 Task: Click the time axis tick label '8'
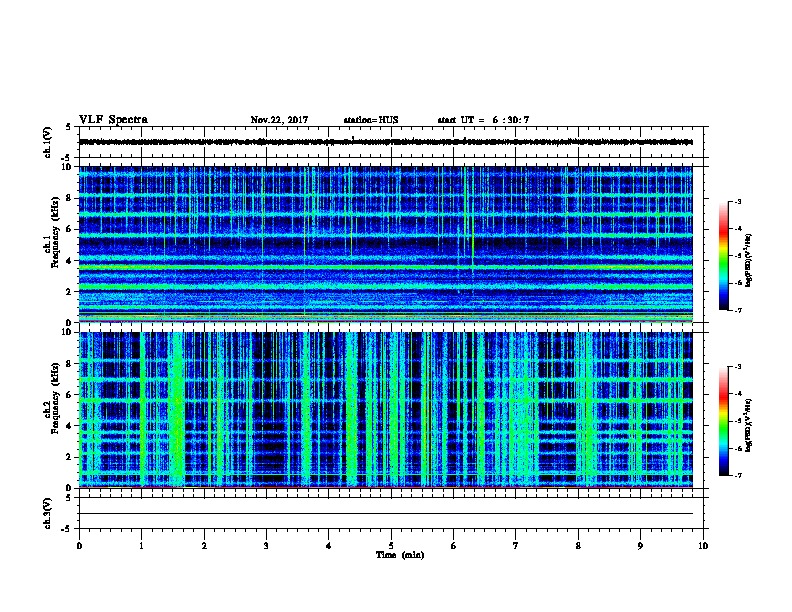tap(578, 545)
